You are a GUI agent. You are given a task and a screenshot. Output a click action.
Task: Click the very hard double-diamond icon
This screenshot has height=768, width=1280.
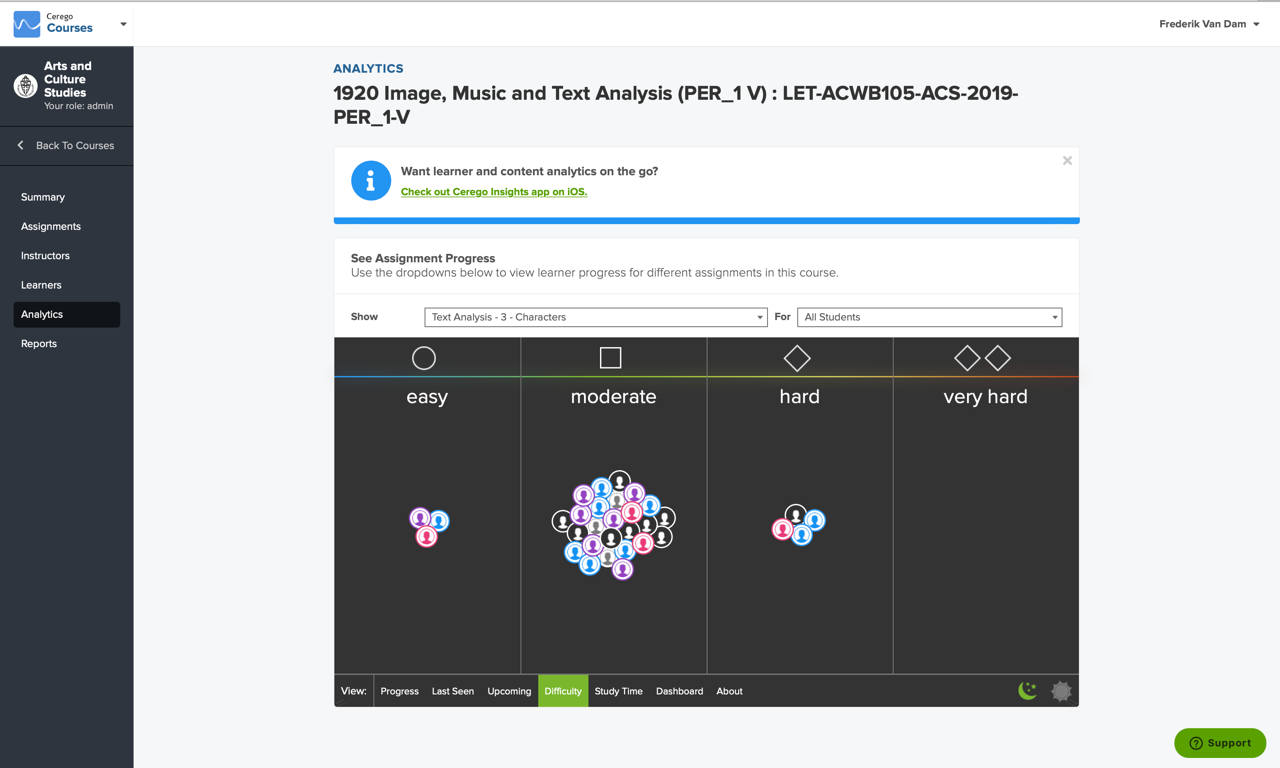click(982, 358)
